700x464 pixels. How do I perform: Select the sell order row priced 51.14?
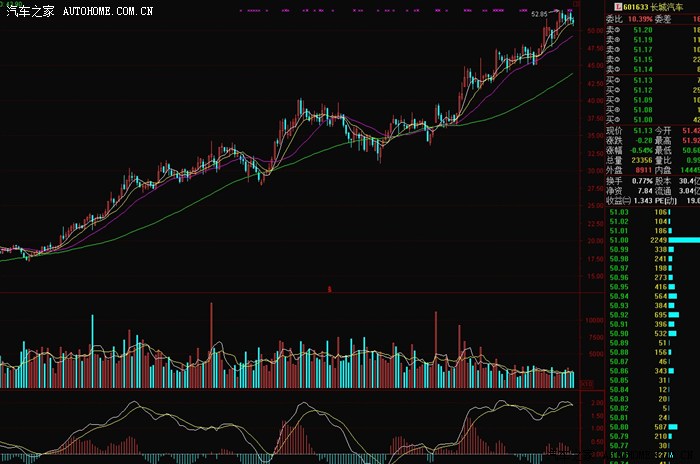pyautogui.click(x=653, y=69)
